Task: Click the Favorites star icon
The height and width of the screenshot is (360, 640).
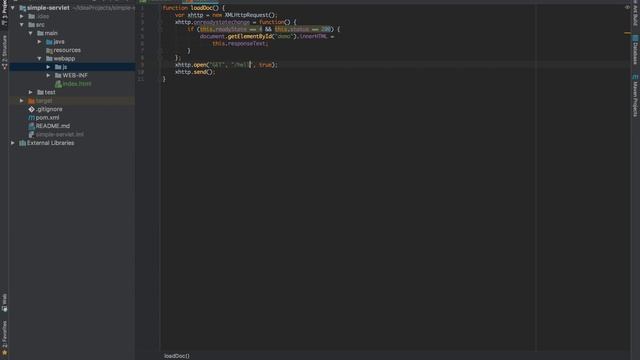Action: coord(4,353)
